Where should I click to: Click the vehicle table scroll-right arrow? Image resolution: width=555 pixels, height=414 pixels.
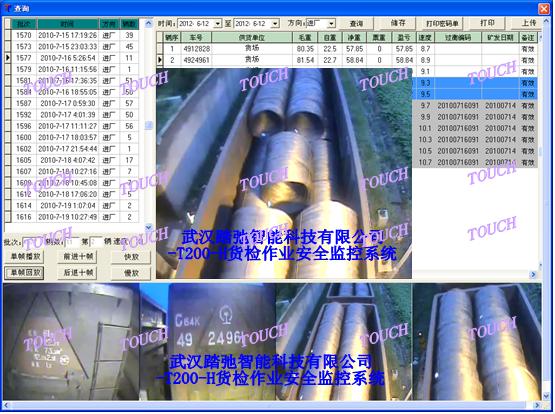(x=533, y=274)
